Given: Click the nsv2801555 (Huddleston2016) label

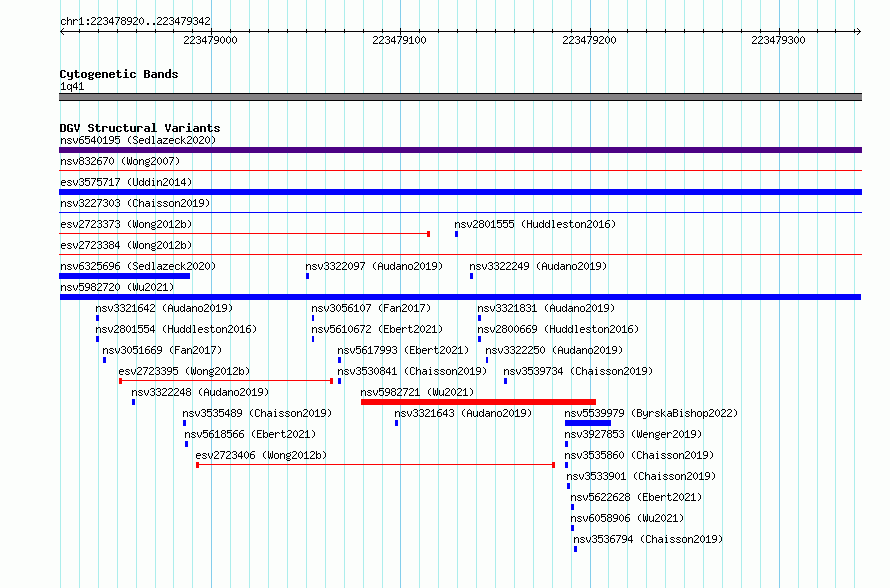Looking at the screenshot, I should coord(535,224).
